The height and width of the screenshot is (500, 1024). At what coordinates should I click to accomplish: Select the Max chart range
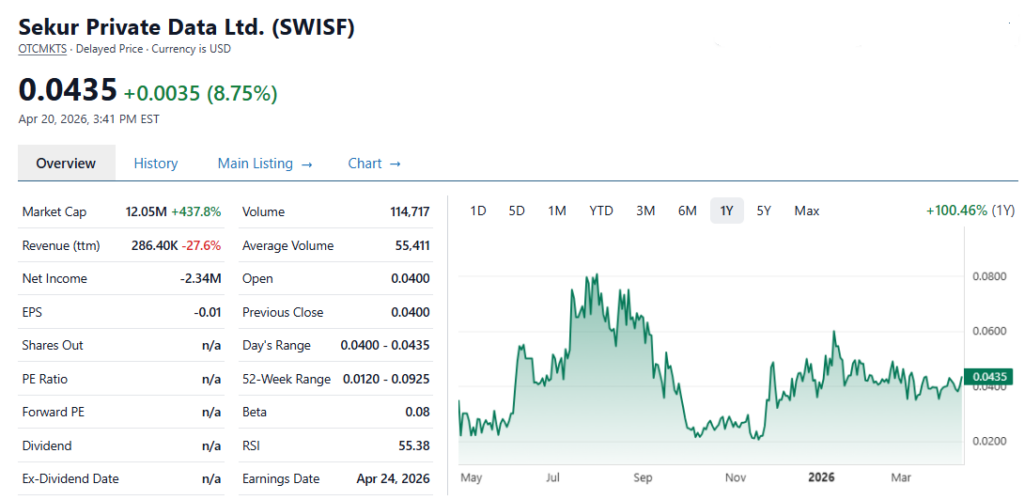(807, 211)
